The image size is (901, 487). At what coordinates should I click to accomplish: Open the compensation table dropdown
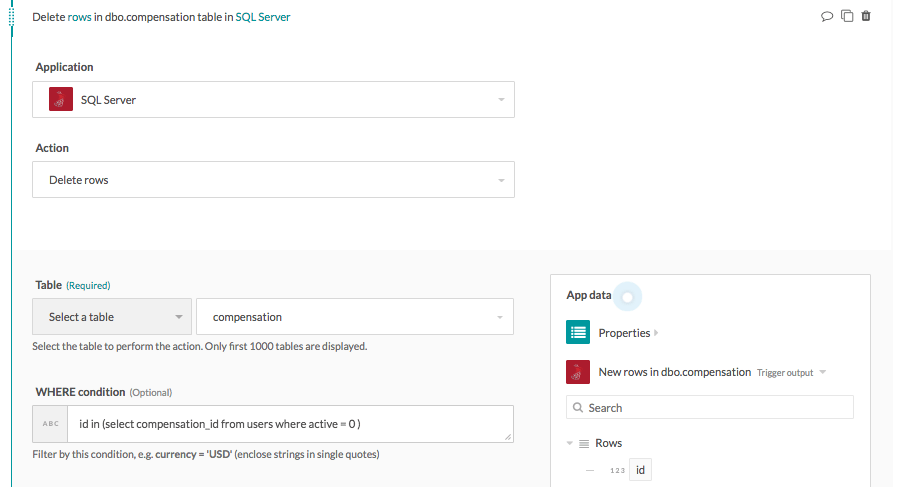pyautogui.click(x=355, y=316)
